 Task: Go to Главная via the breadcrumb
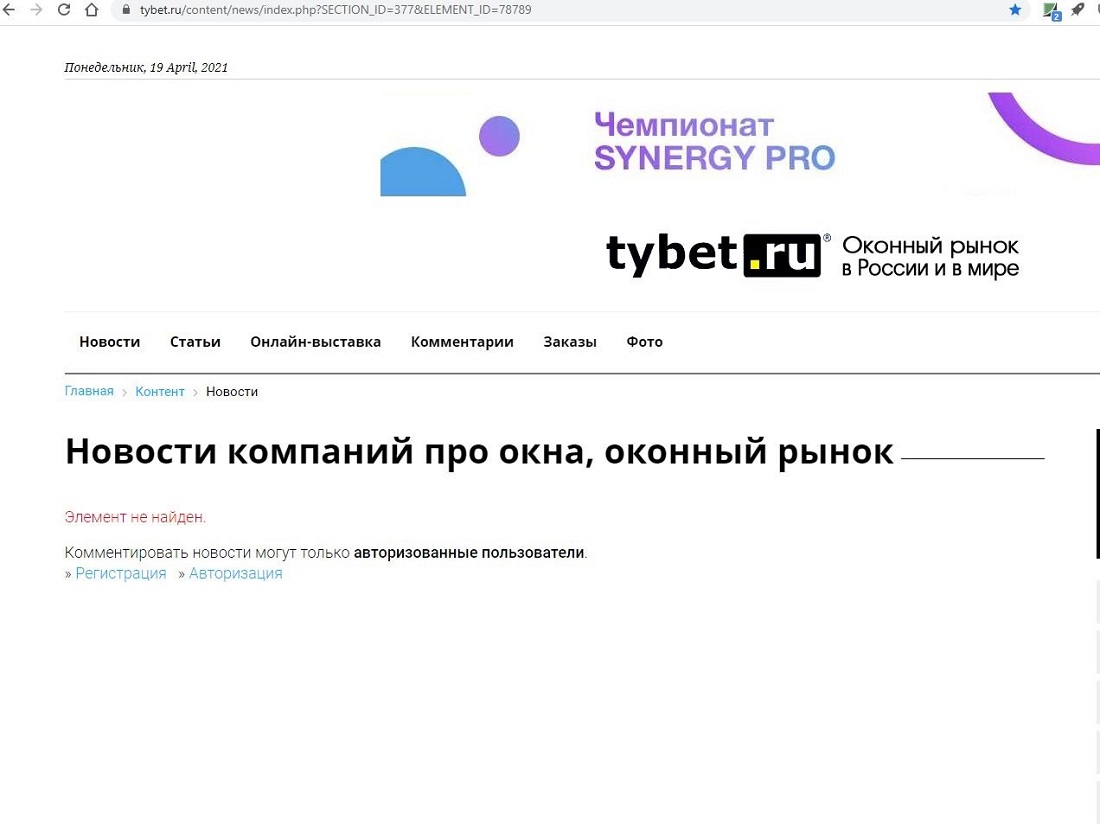88,390
